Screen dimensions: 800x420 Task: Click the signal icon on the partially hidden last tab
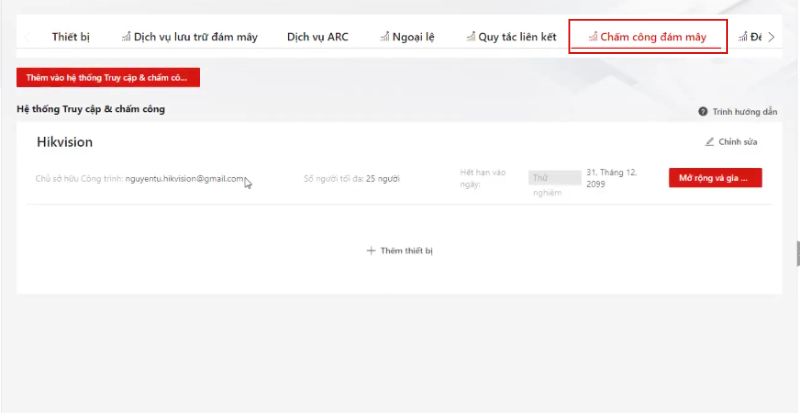(743, 37)
